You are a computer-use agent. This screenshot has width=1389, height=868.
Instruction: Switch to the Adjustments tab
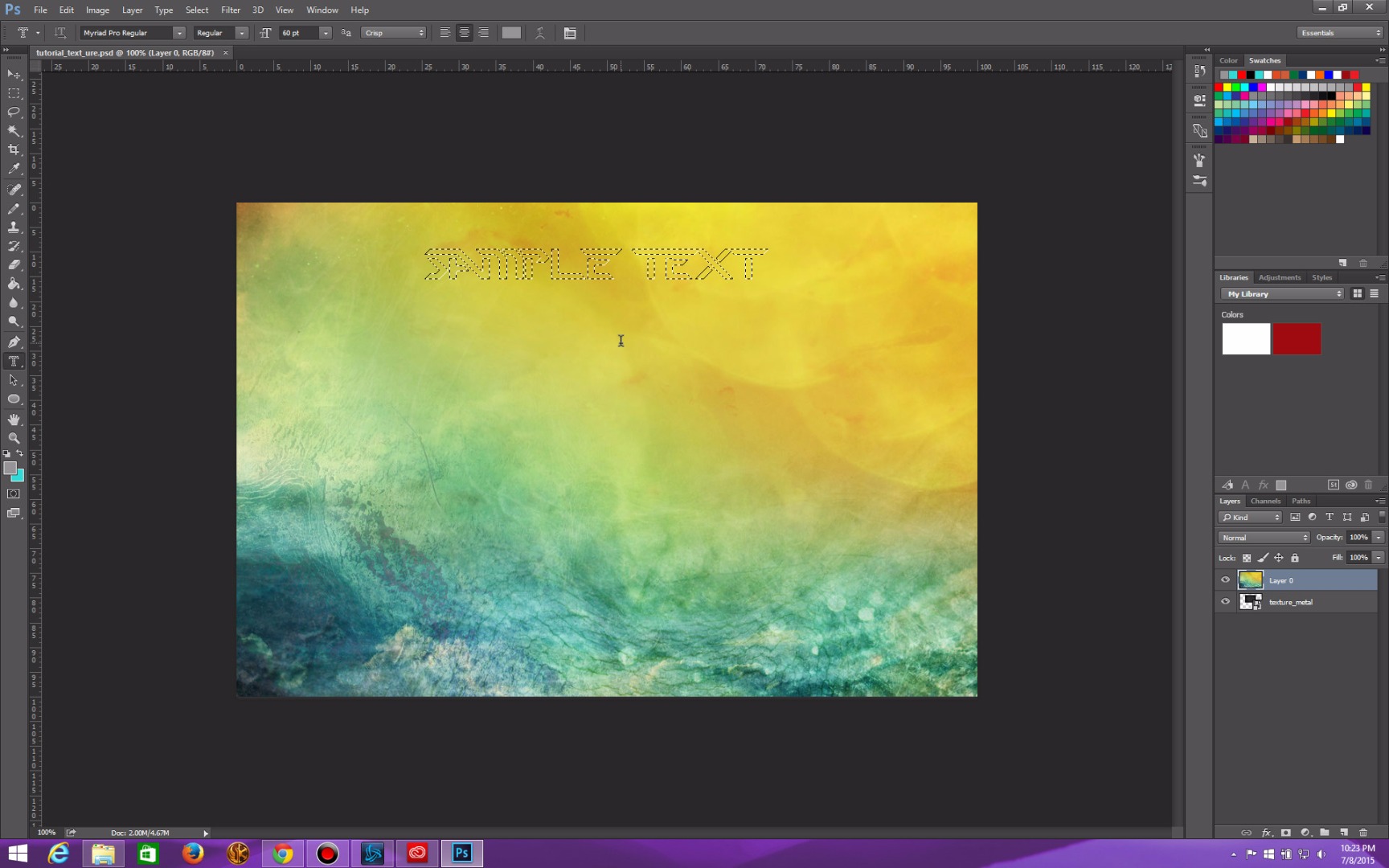pyautogui.click(x=1279, y=277)
